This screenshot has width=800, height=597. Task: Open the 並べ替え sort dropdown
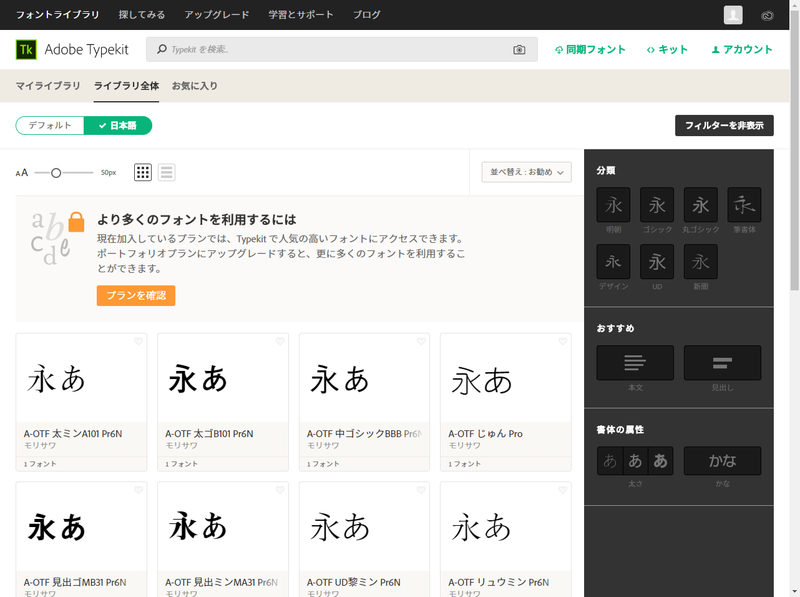click(x=526, y=171)
